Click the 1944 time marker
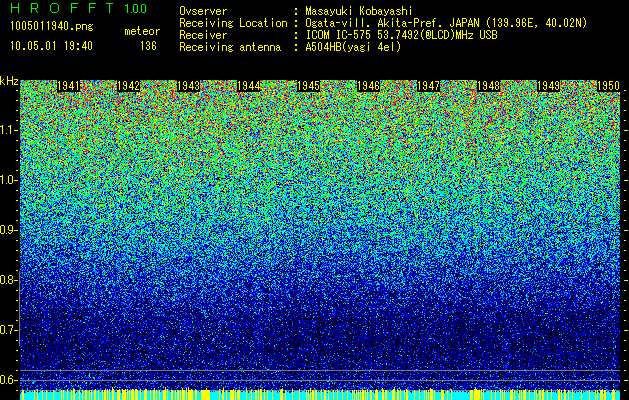 click(x=249, y=86)
